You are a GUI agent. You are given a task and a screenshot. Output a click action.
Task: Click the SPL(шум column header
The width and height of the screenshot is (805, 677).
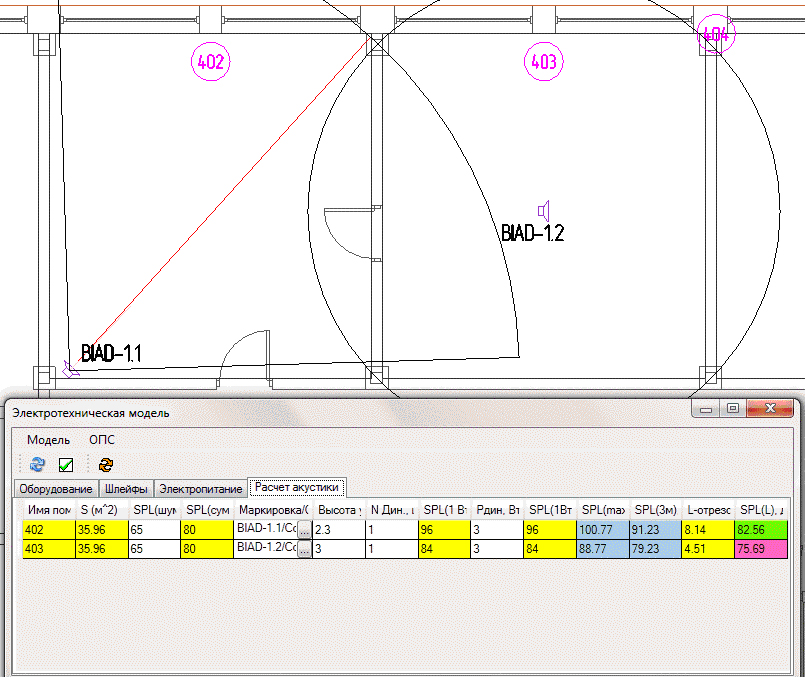pos(155,510)
